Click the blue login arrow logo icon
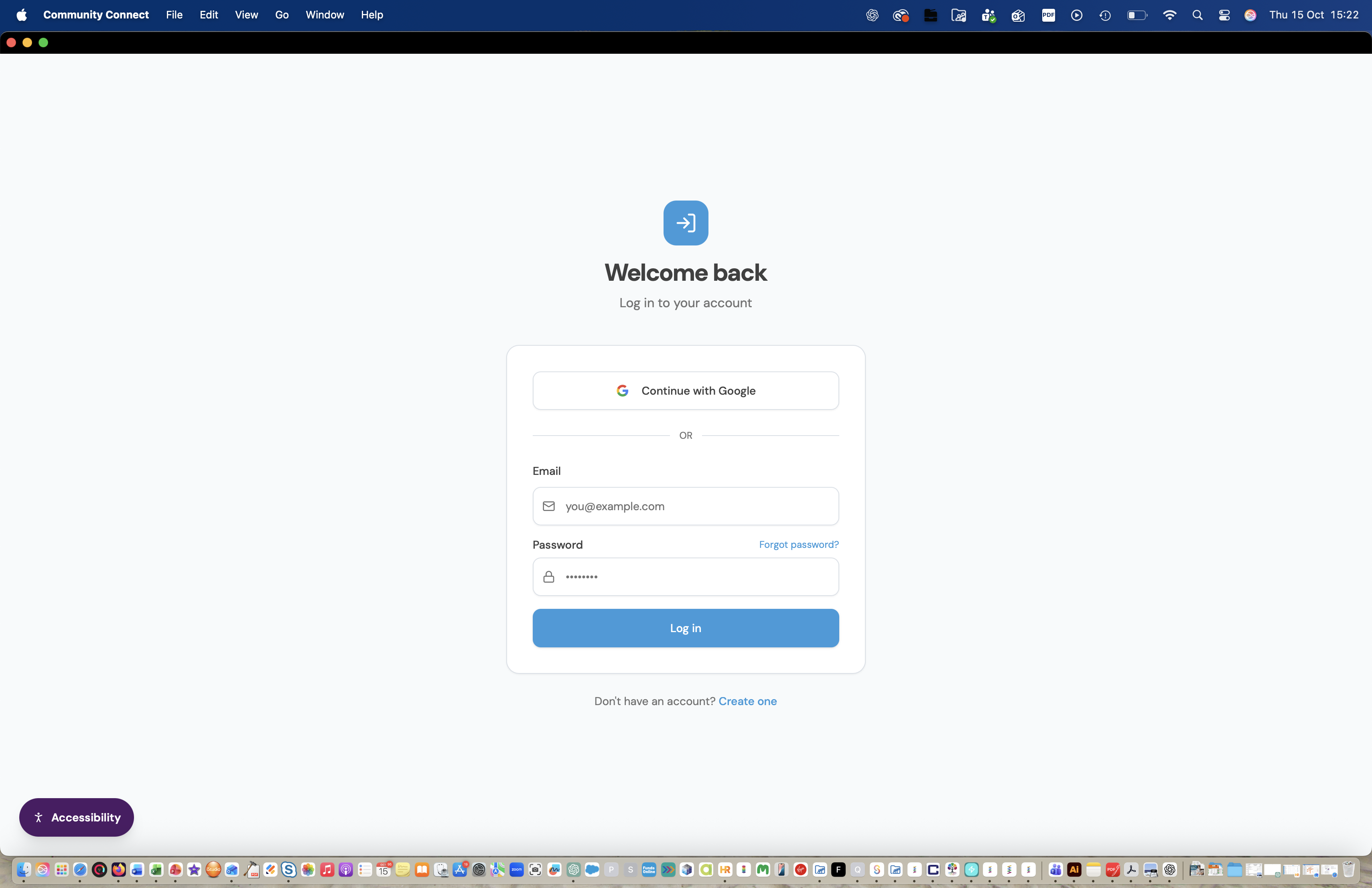This screenshot has height=888, width=1372. [686, 223]
